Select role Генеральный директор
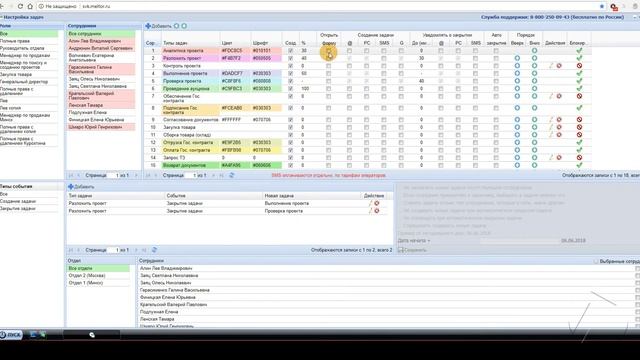This screenshot has height=360, width=640. [24, 82]
